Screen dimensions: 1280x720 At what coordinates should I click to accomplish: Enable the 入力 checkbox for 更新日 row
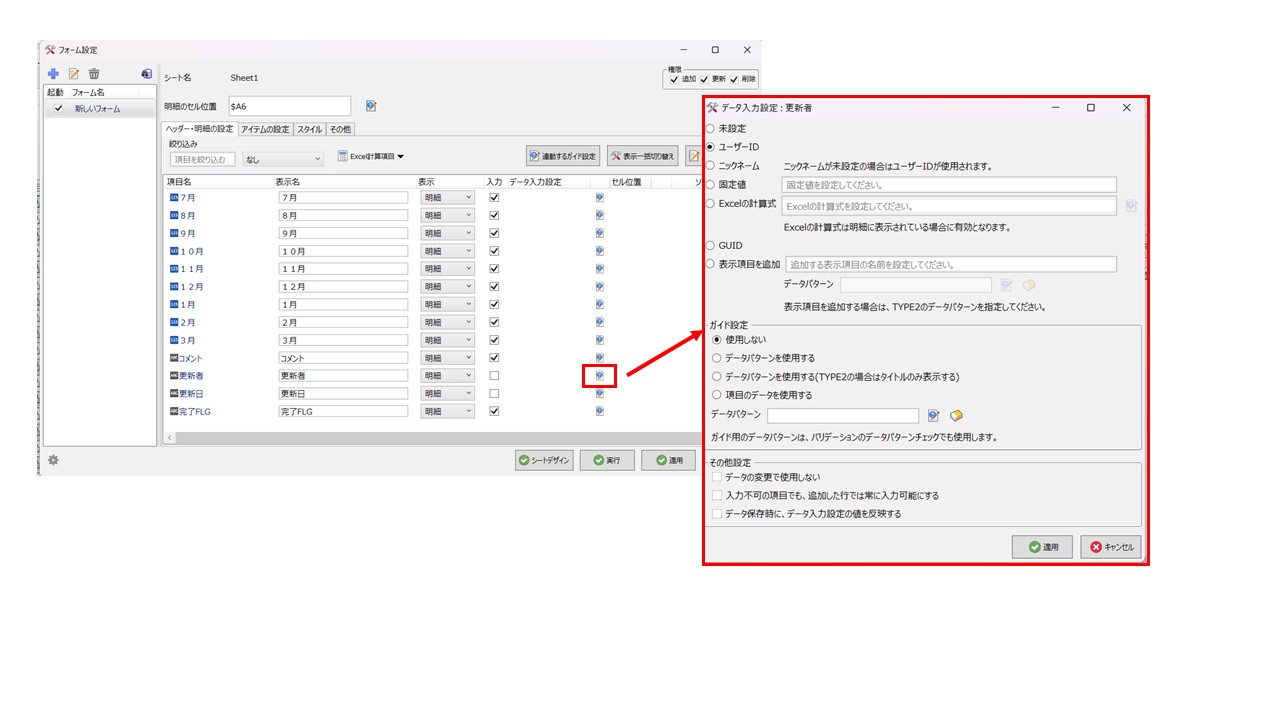pyautogui.click(x=493, y=393)
